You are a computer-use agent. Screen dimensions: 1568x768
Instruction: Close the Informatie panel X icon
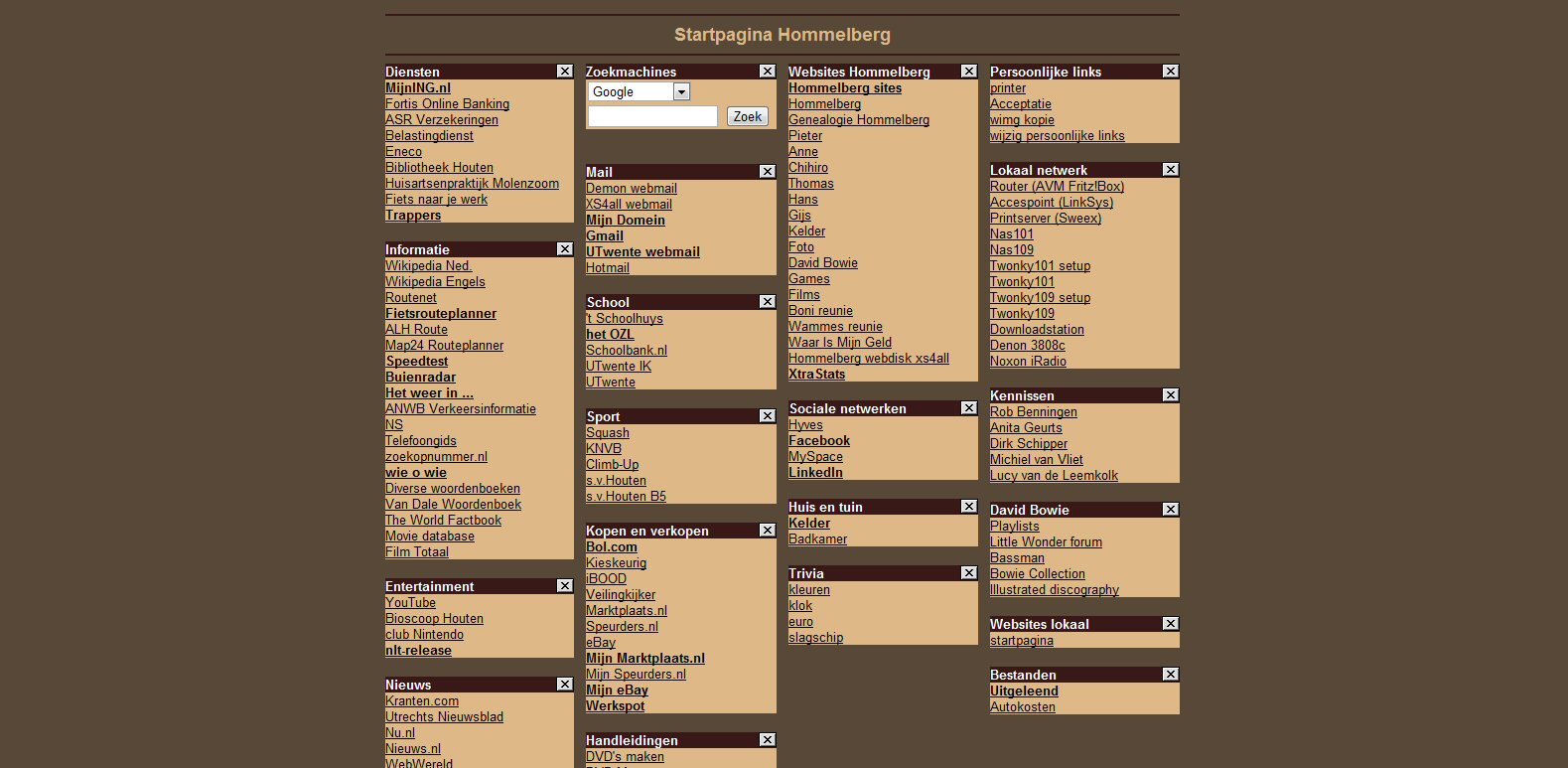(564, 249)
